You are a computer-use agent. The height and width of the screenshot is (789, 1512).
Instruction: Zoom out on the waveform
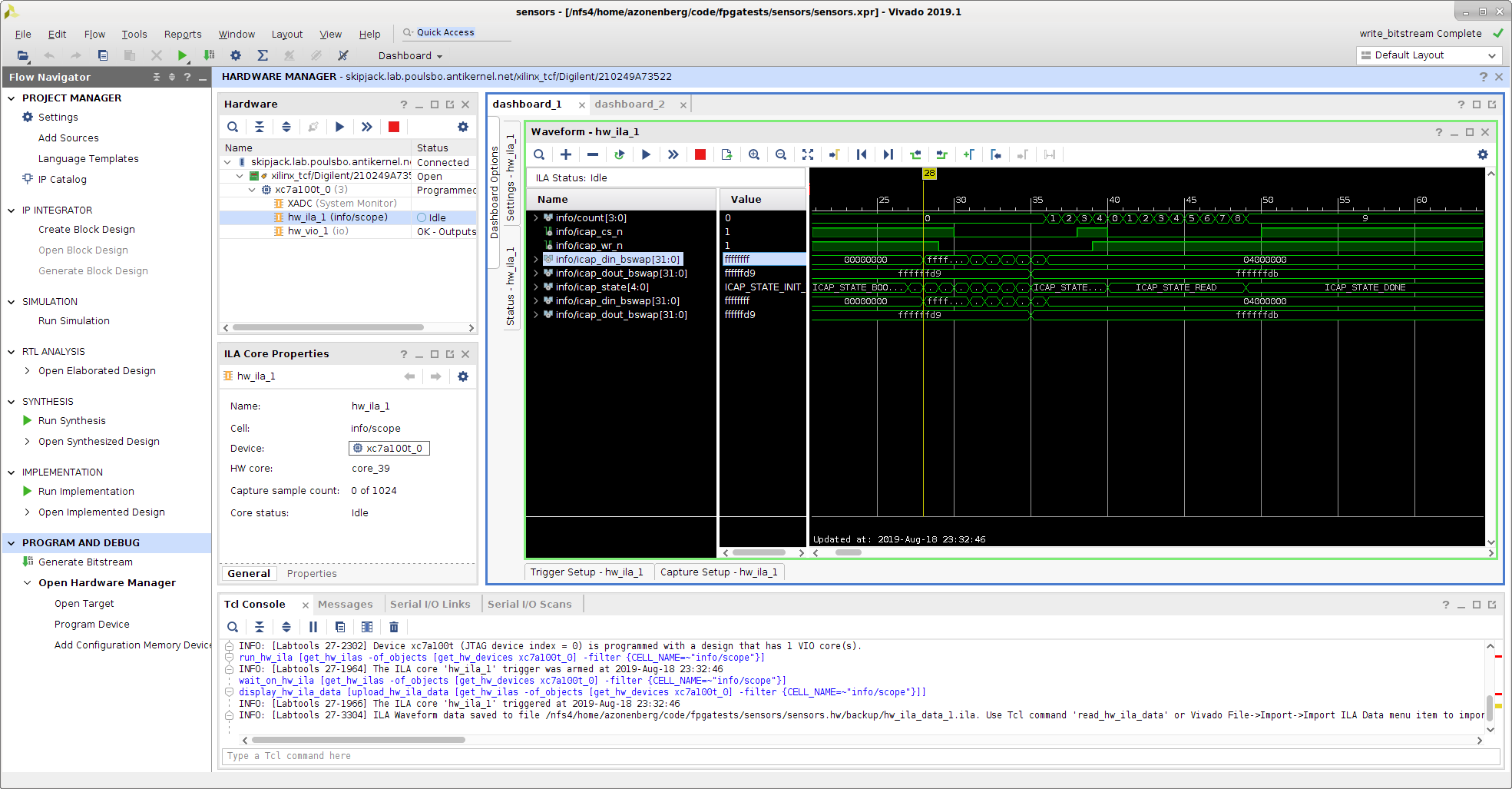(781, 154)
